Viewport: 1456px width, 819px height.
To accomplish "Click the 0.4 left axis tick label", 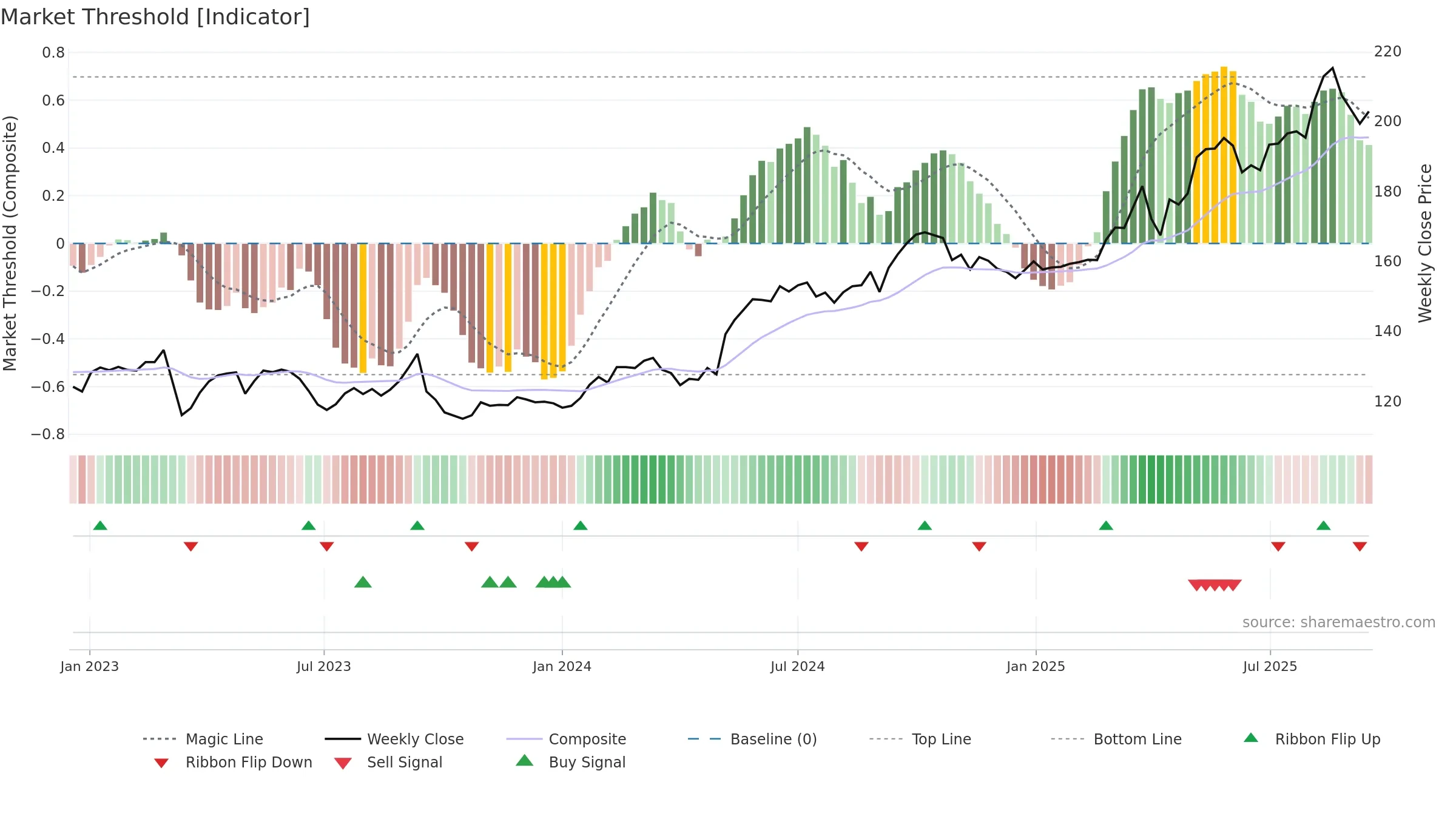I will coord(53,148).
